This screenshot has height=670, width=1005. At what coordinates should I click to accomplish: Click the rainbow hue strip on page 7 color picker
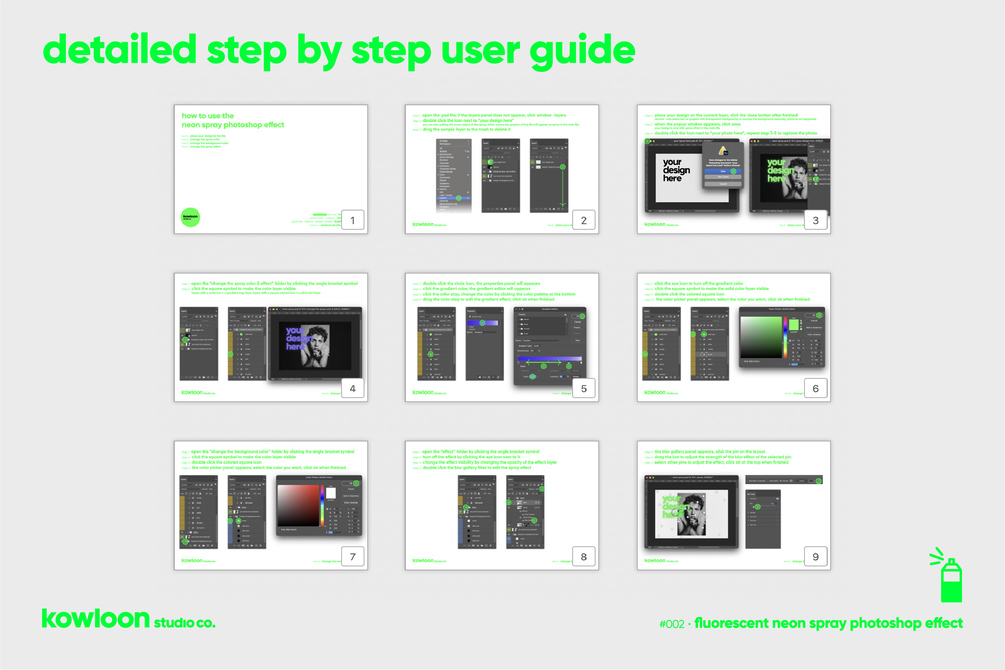[x=322, y=505]
